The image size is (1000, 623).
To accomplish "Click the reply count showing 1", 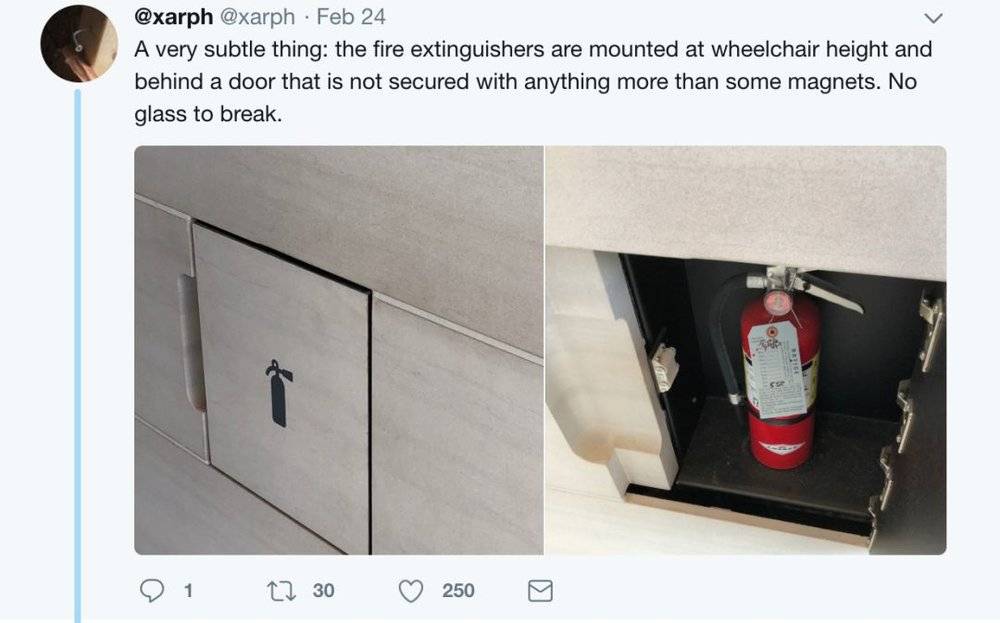I will click(x=188, y=590).
